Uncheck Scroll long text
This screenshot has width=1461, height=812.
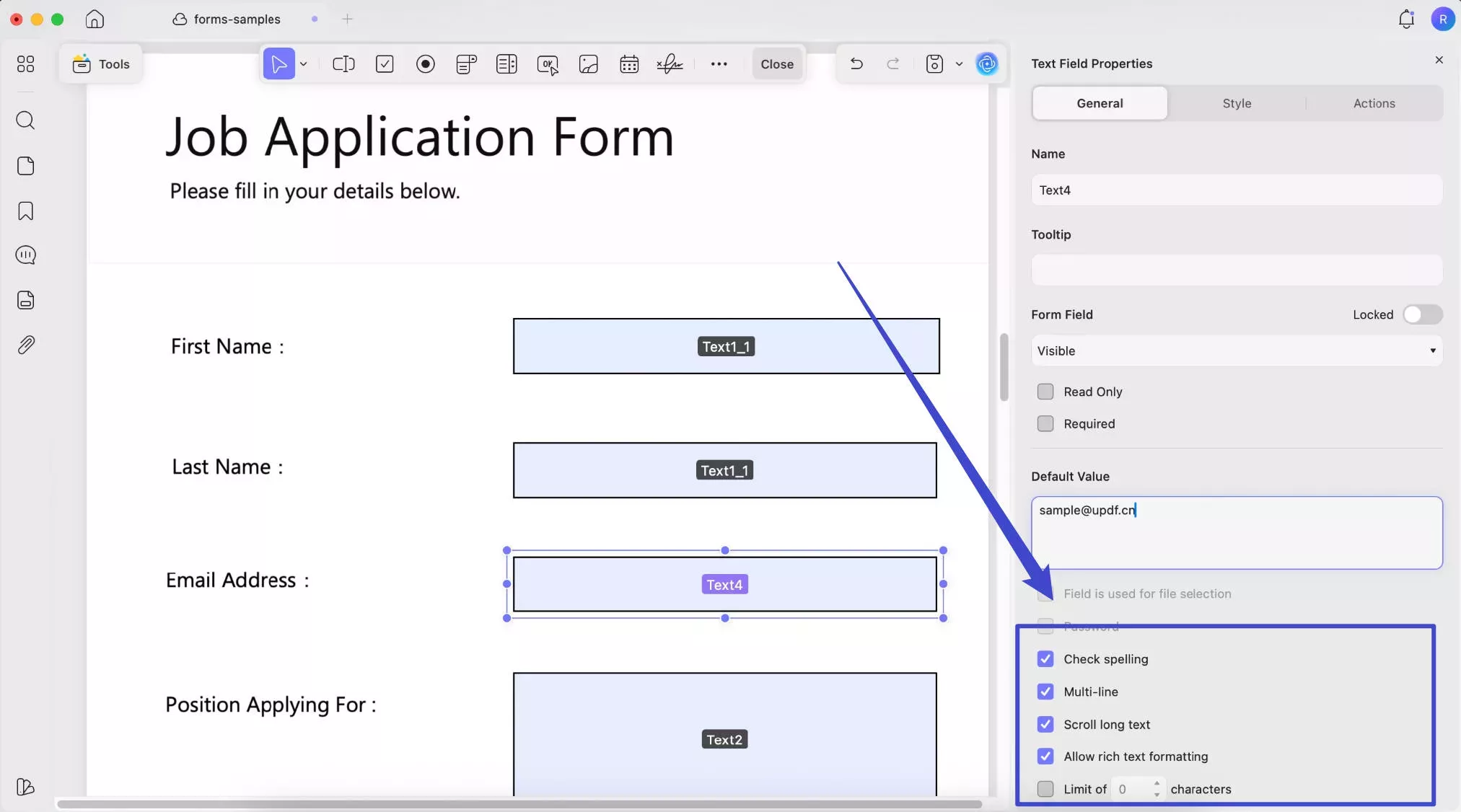tap(1045, 724)
